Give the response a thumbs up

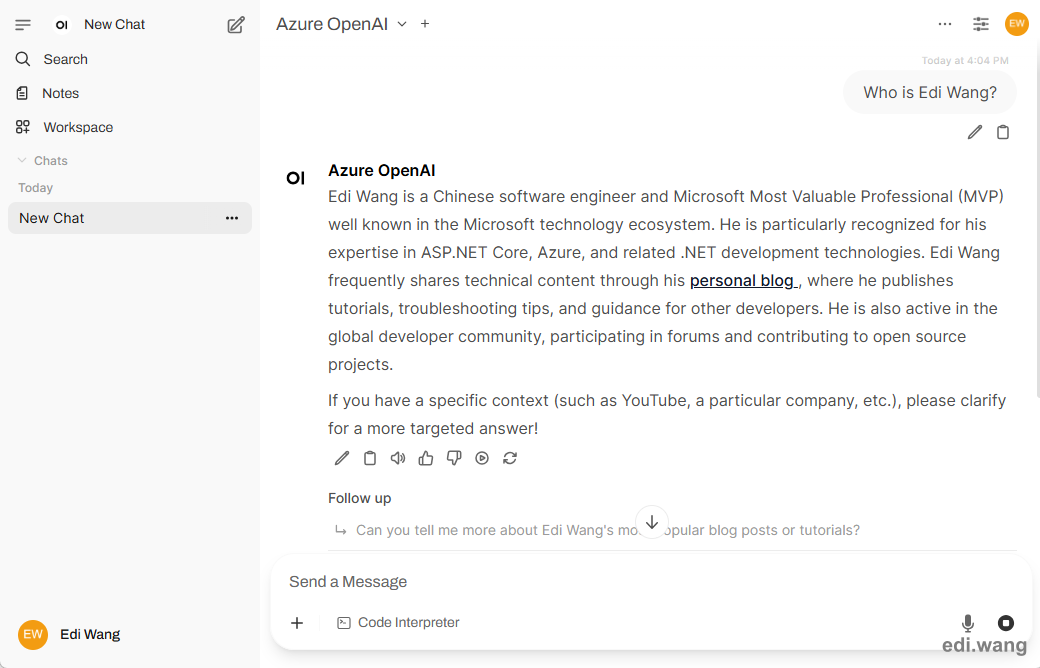426,458
